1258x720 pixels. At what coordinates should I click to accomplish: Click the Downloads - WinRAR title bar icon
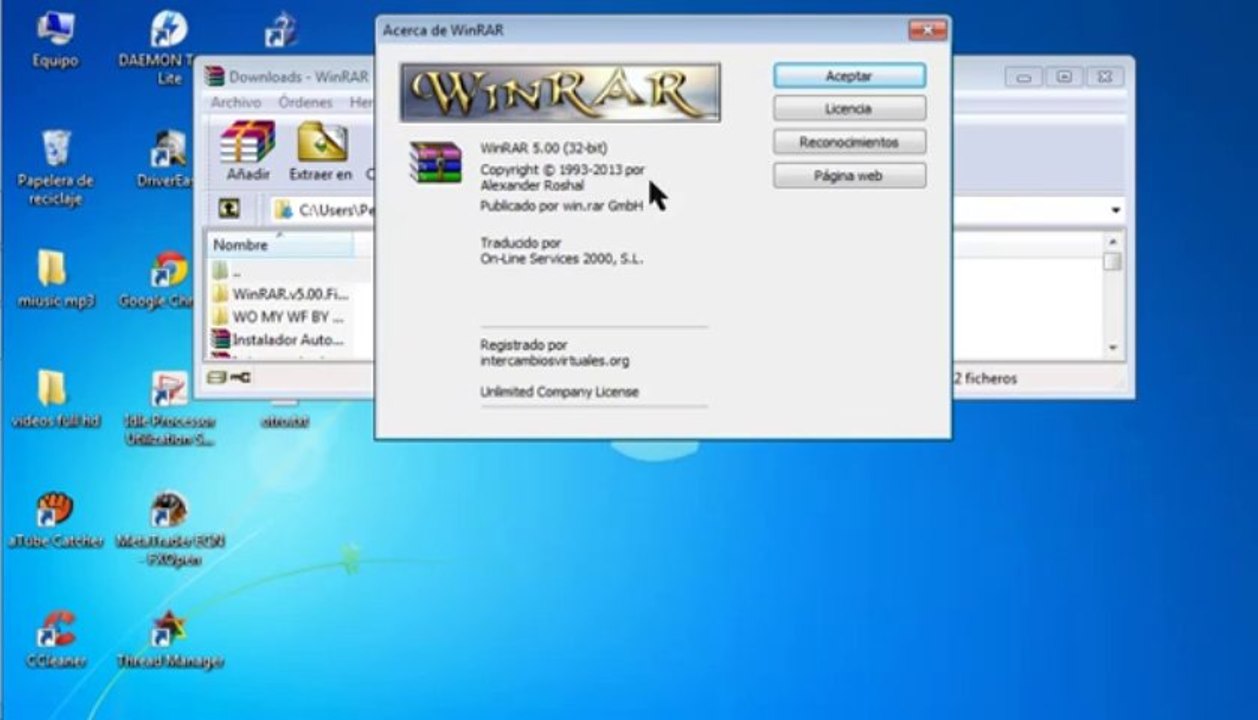click(215, 76)
